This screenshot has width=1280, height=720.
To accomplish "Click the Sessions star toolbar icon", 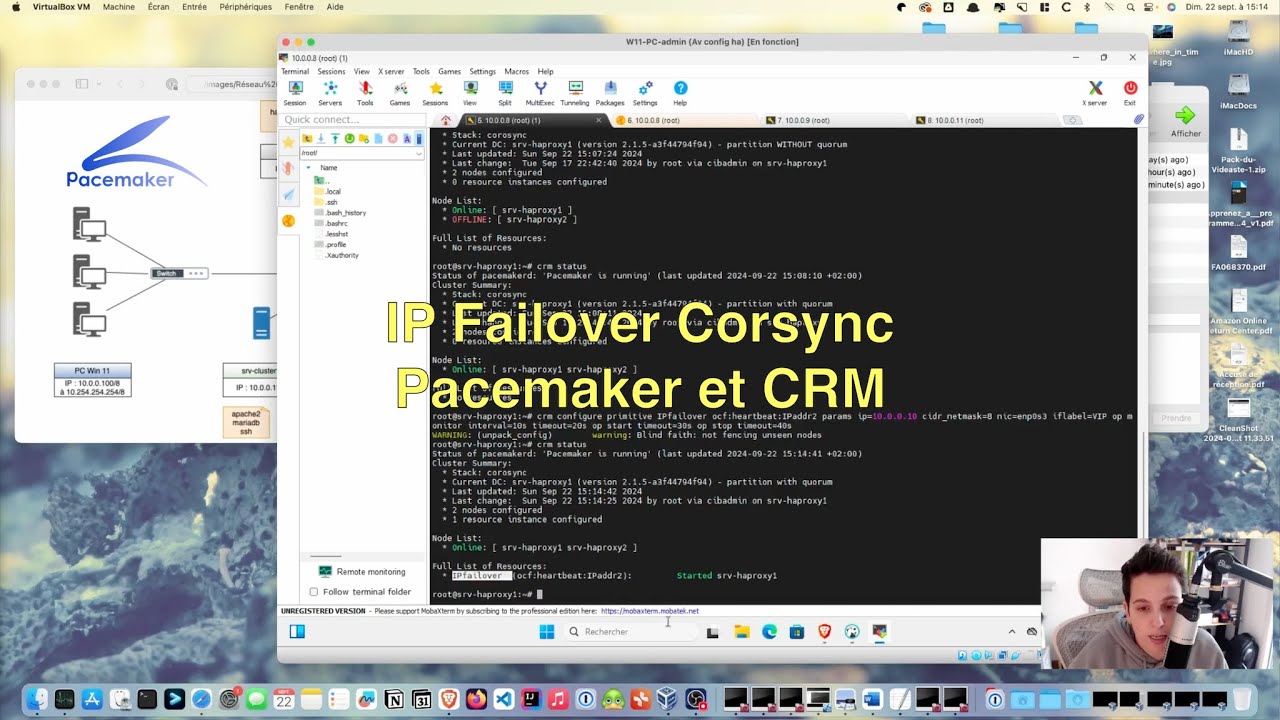I will (435, 93).
